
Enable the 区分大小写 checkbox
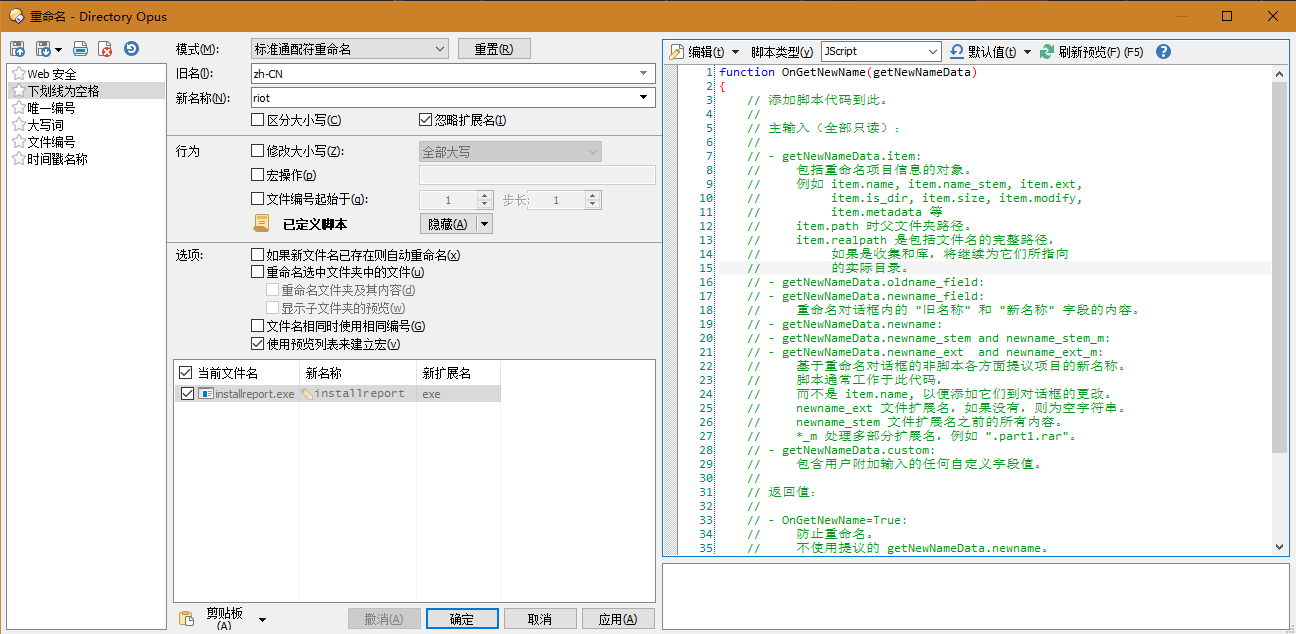(258, 121)
